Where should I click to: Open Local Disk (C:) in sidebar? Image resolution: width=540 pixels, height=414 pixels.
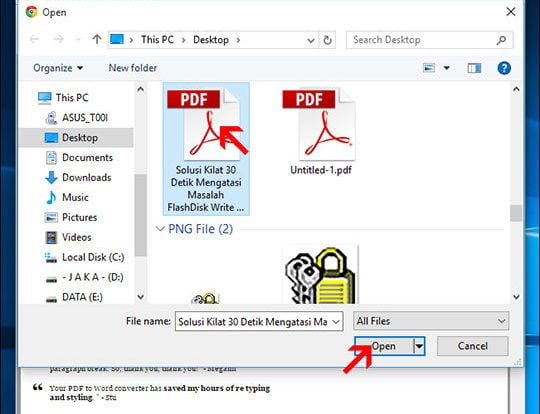[93, 258]
